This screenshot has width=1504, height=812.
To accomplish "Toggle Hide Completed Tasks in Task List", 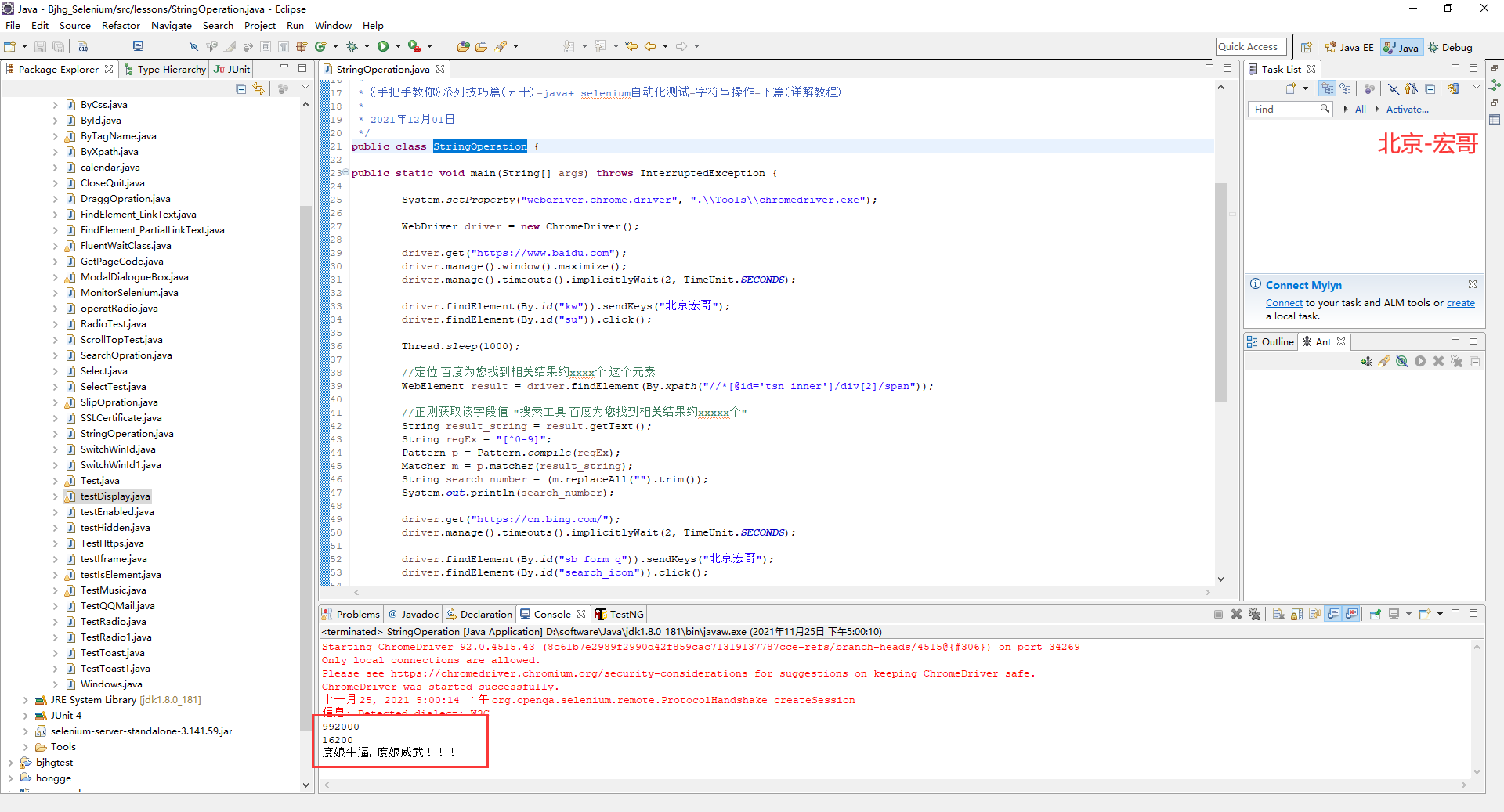I will [x=1394, y=88].
